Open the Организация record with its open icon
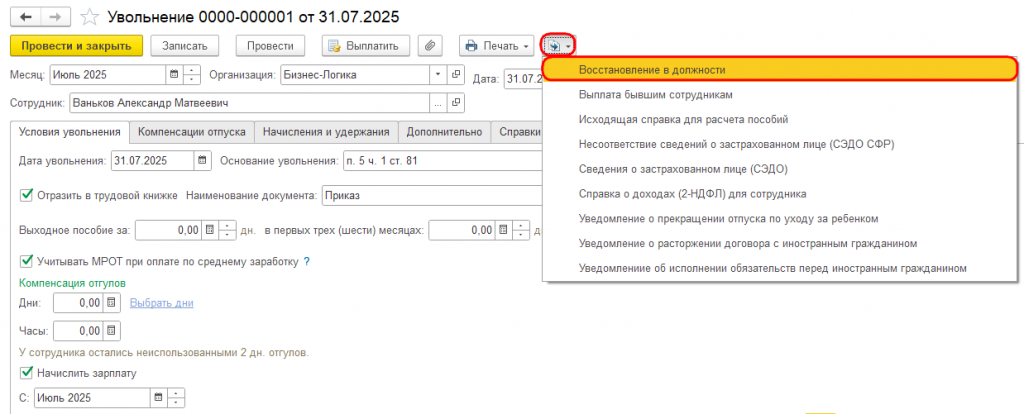Screen dimensions: 1024x414 (456, 74)
